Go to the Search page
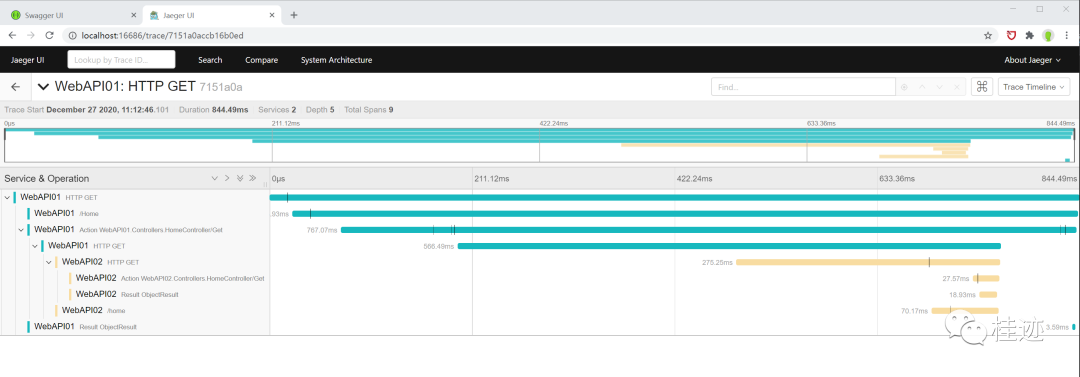 (x=210, y=60)
